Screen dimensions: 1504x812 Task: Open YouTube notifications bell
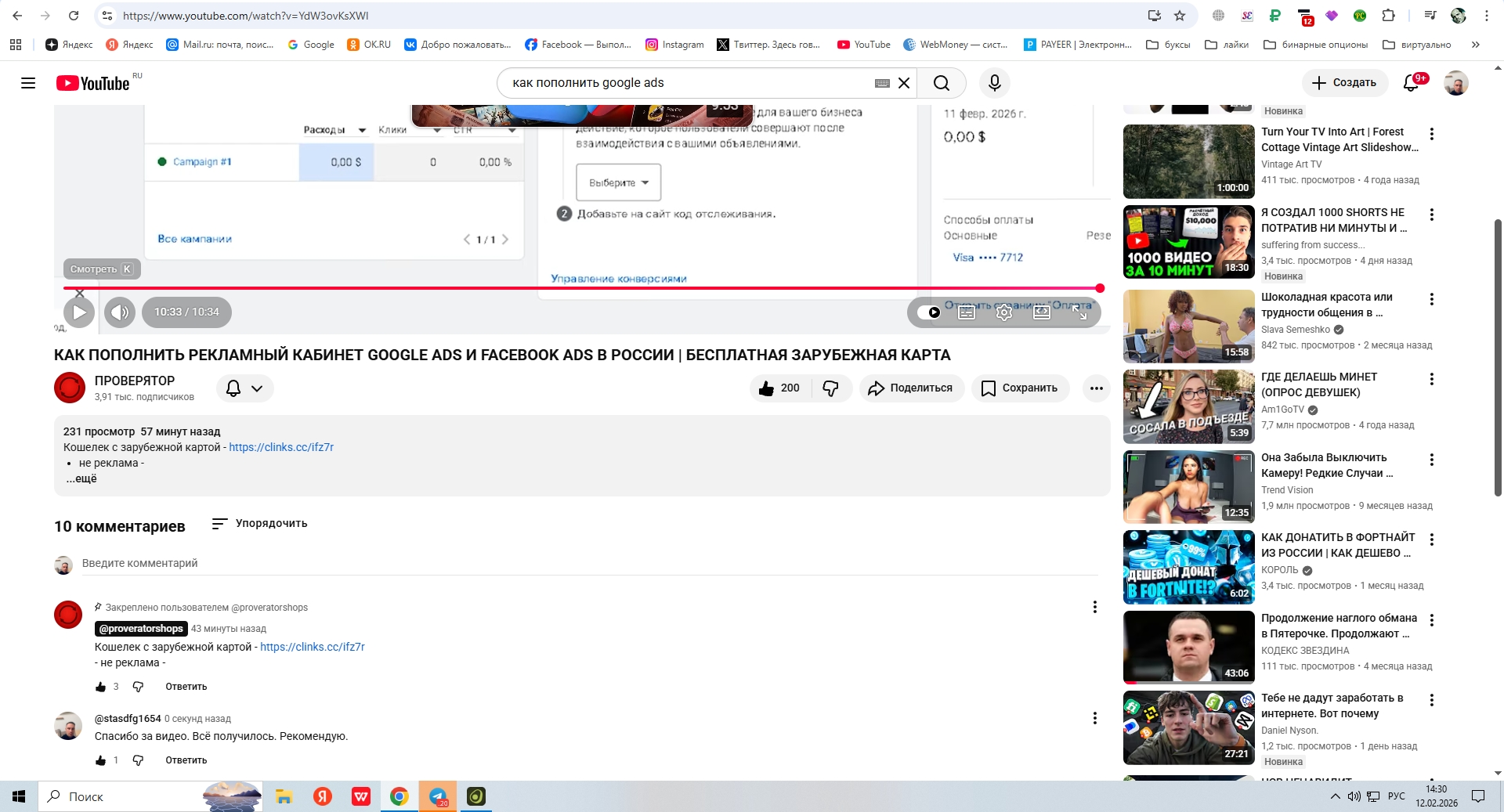(1412, 83)
